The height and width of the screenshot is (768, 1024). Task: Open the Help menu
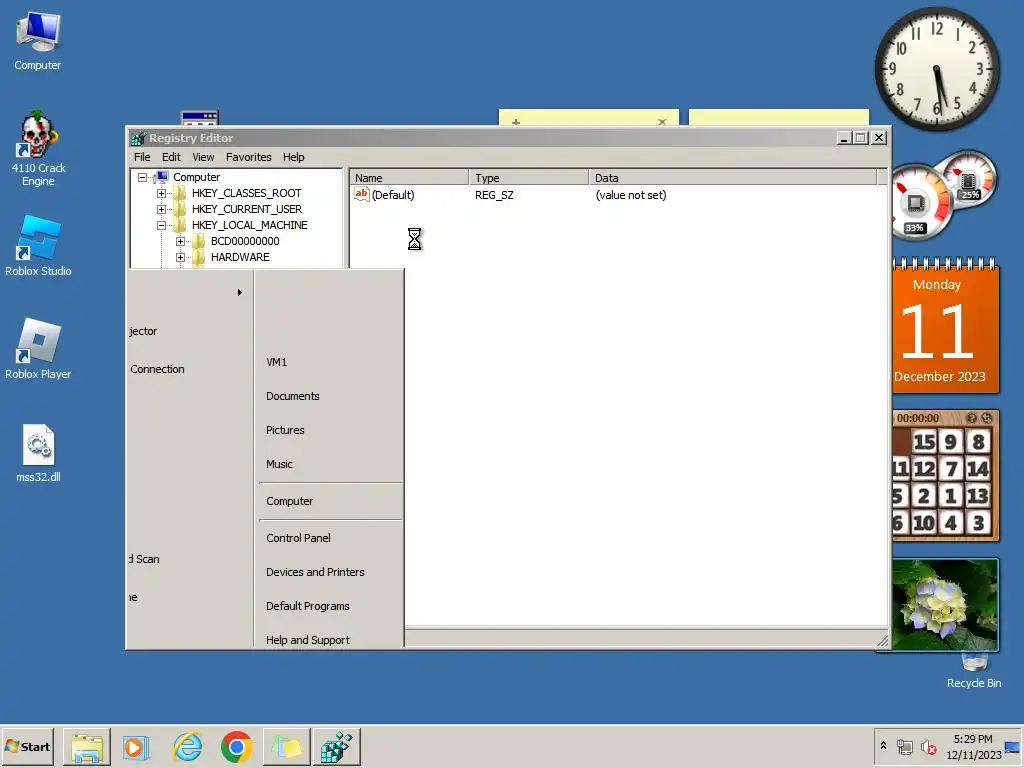click(293, 157)
